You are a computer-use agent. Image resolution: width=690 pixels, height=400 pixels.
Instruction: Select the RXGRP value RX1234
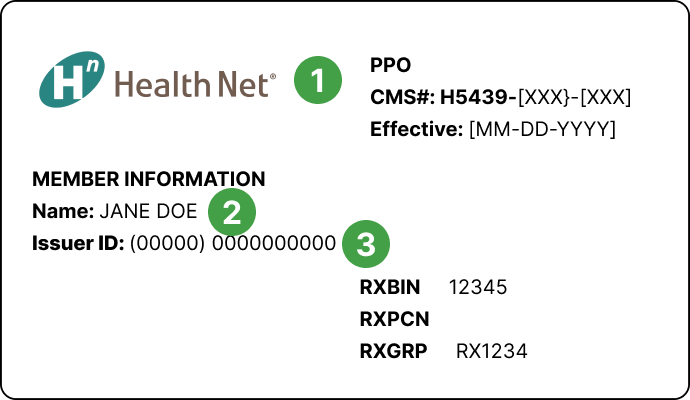tap(492, 351)
